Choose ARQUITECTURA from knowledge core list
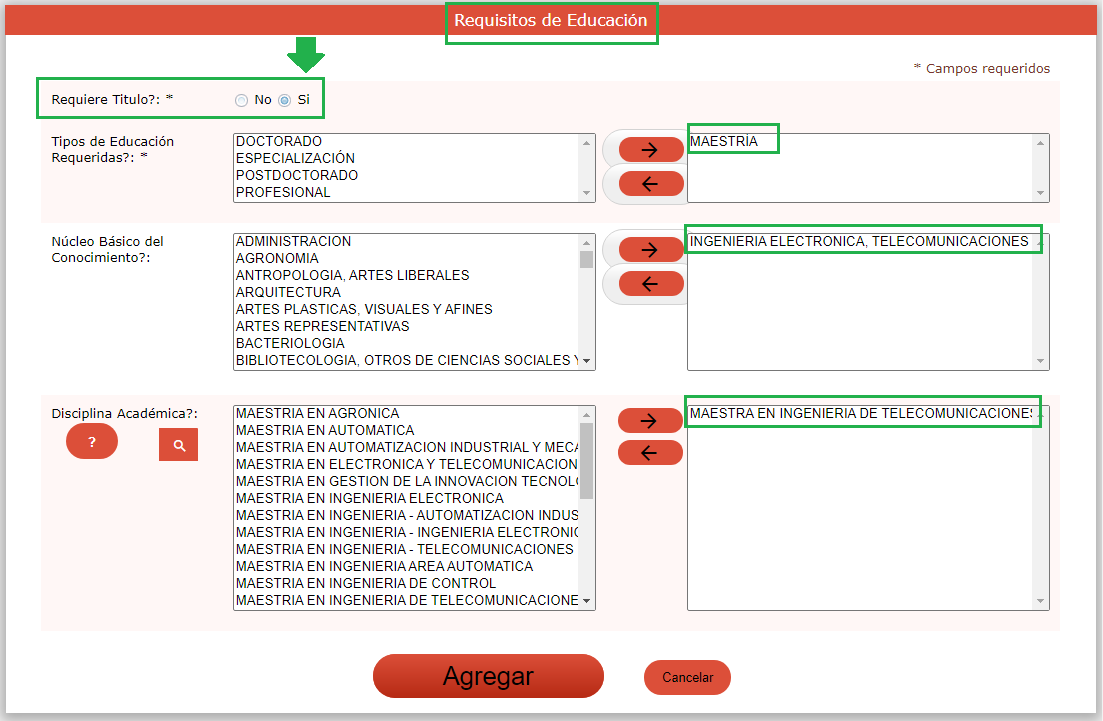Screen dimensions: 1103x721 (x=288, y=292)
